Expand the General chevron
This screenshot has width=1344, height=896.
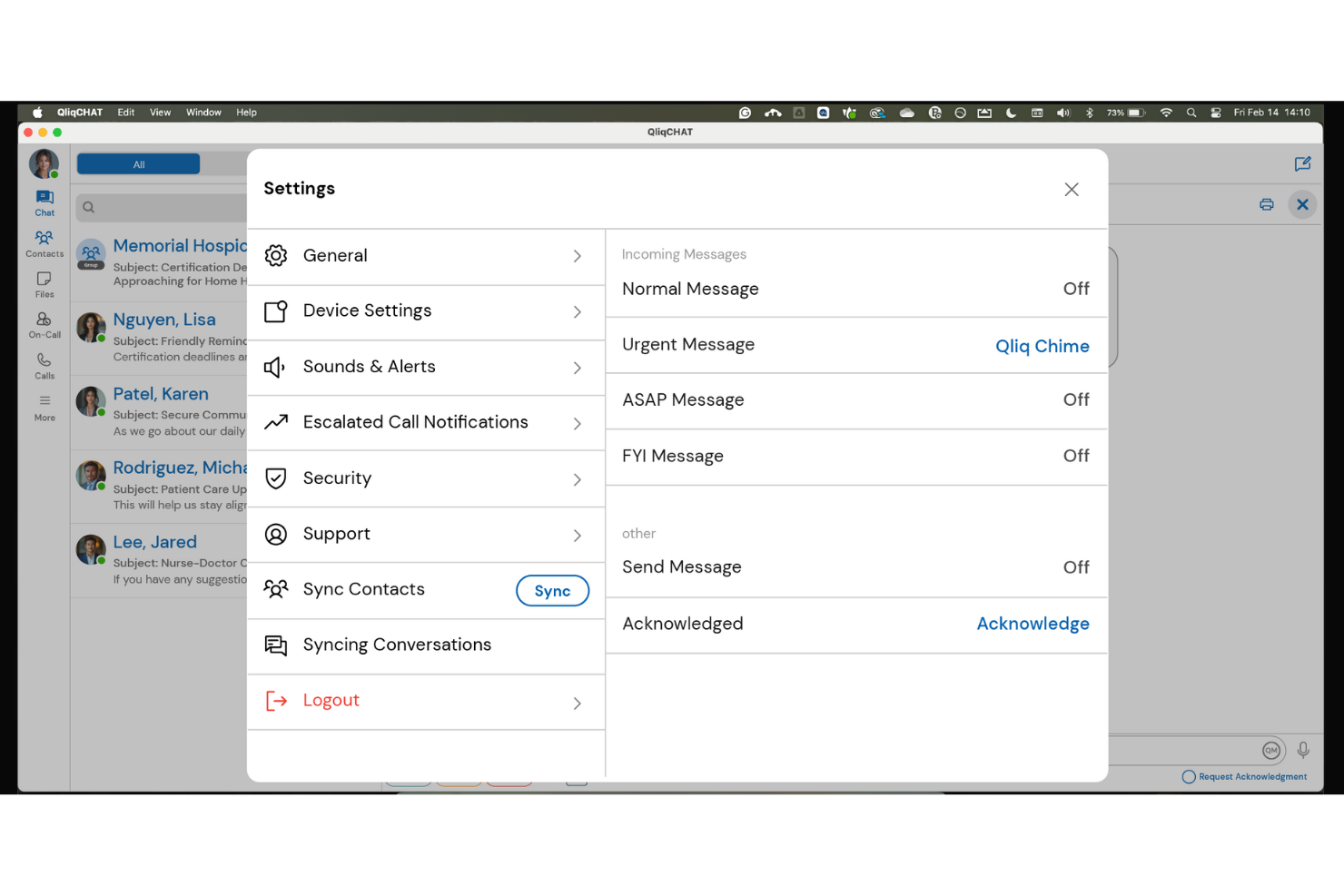578,256
